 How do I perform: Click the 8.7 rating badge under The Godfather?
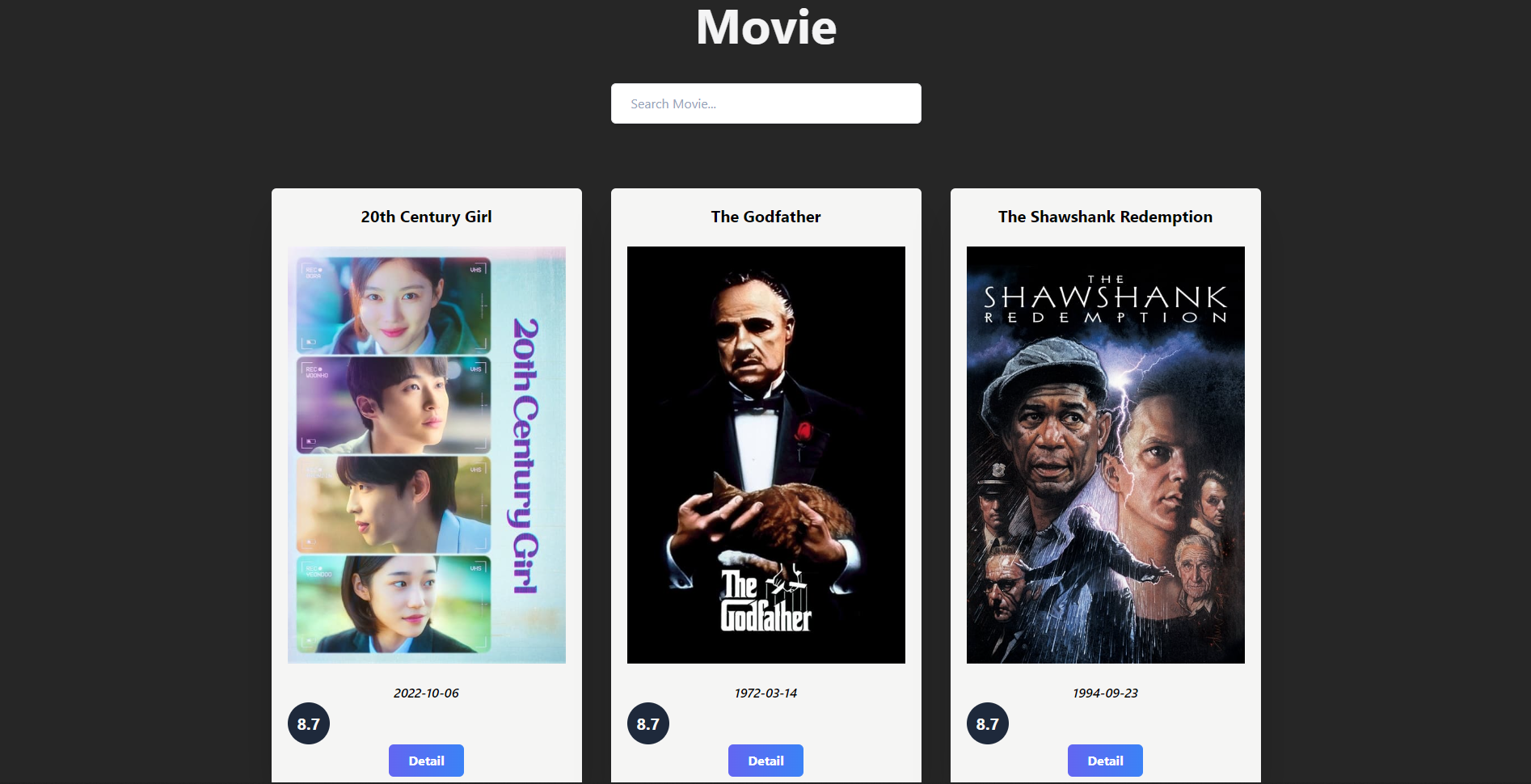[x=648, y=723]
